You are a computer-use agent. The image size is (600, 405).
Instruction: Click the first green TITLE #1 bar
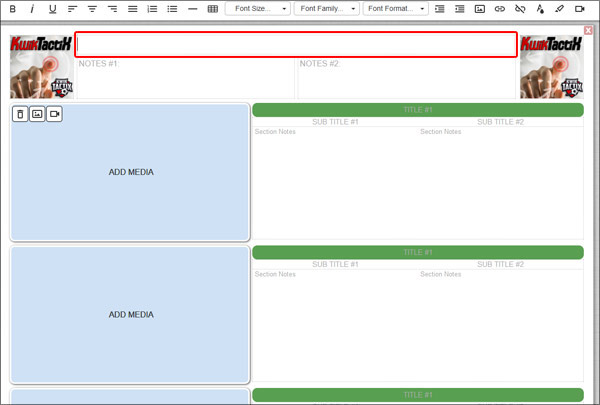point(417,110)
